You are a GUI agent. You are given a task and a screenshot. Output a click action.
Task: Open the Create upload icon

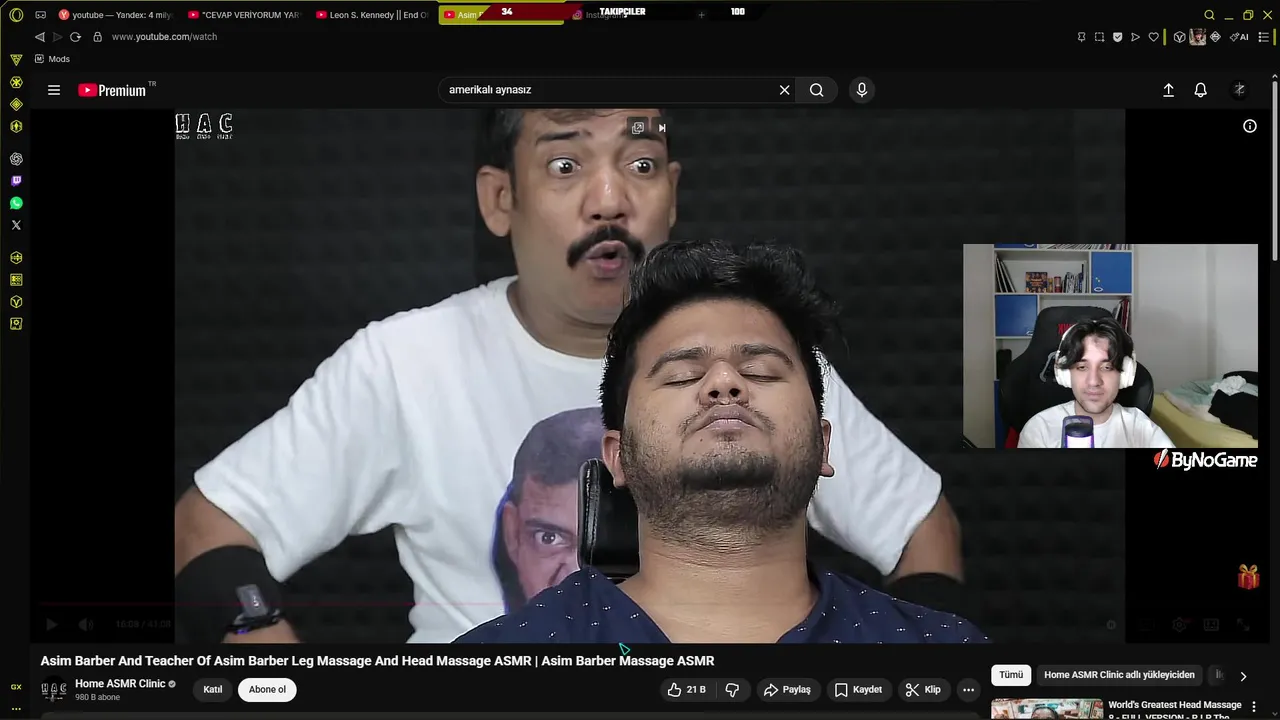pos(1168,90)
